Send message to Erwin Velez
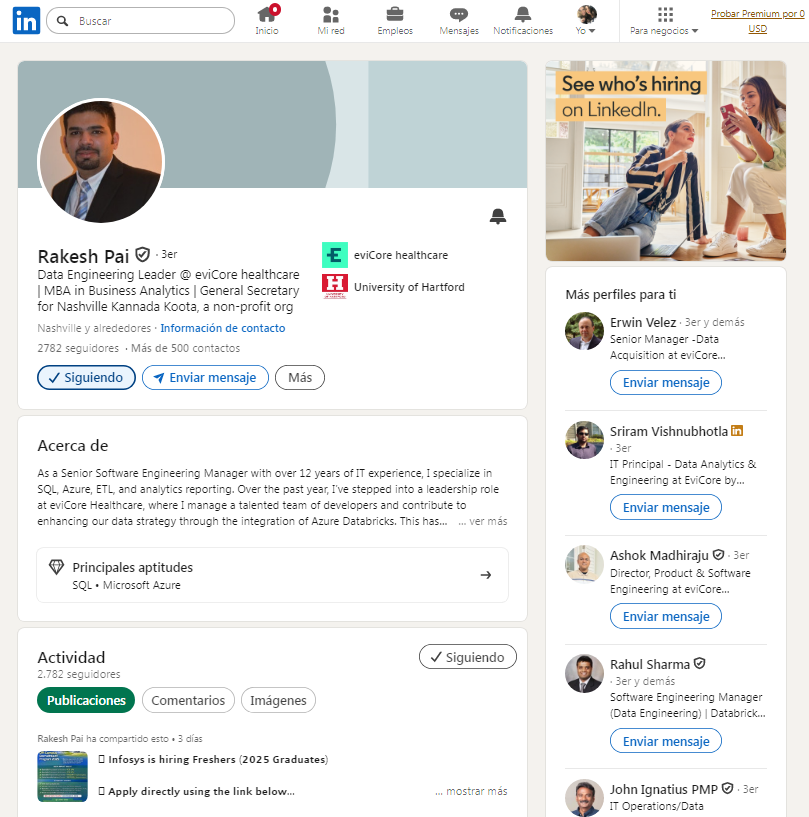This screenshot has height=817, width=809. pos(666,382)
